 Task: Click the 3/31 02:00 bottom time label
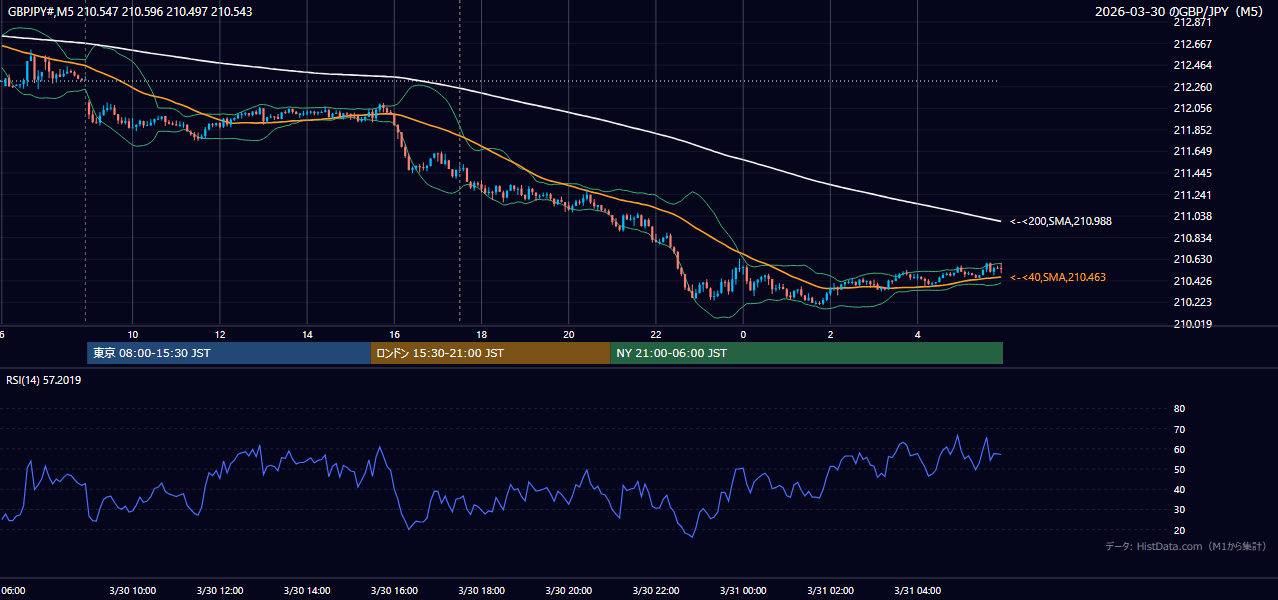coord(831,591)
